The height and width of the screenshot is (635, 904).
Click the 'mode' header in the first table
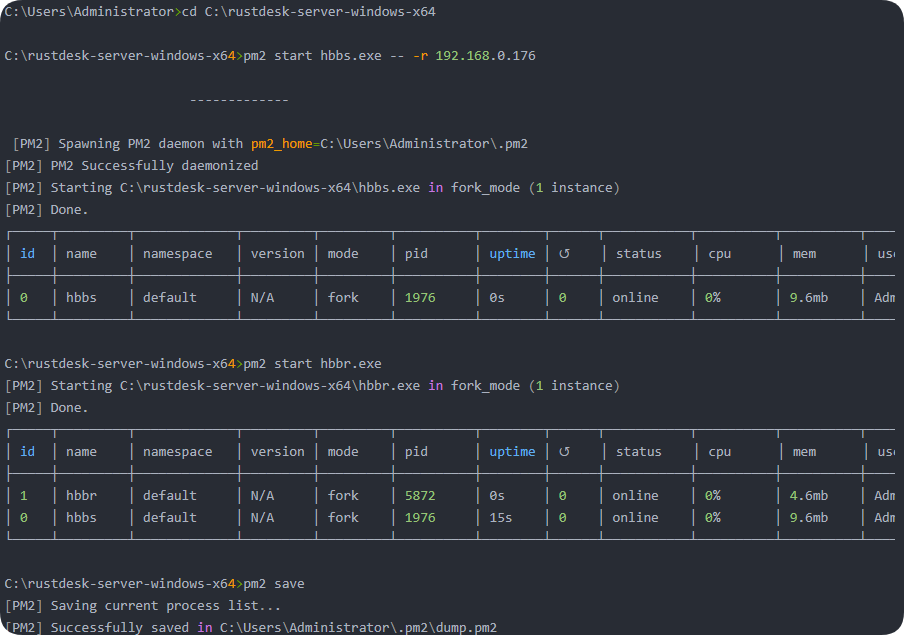click(x=343, y=254)
